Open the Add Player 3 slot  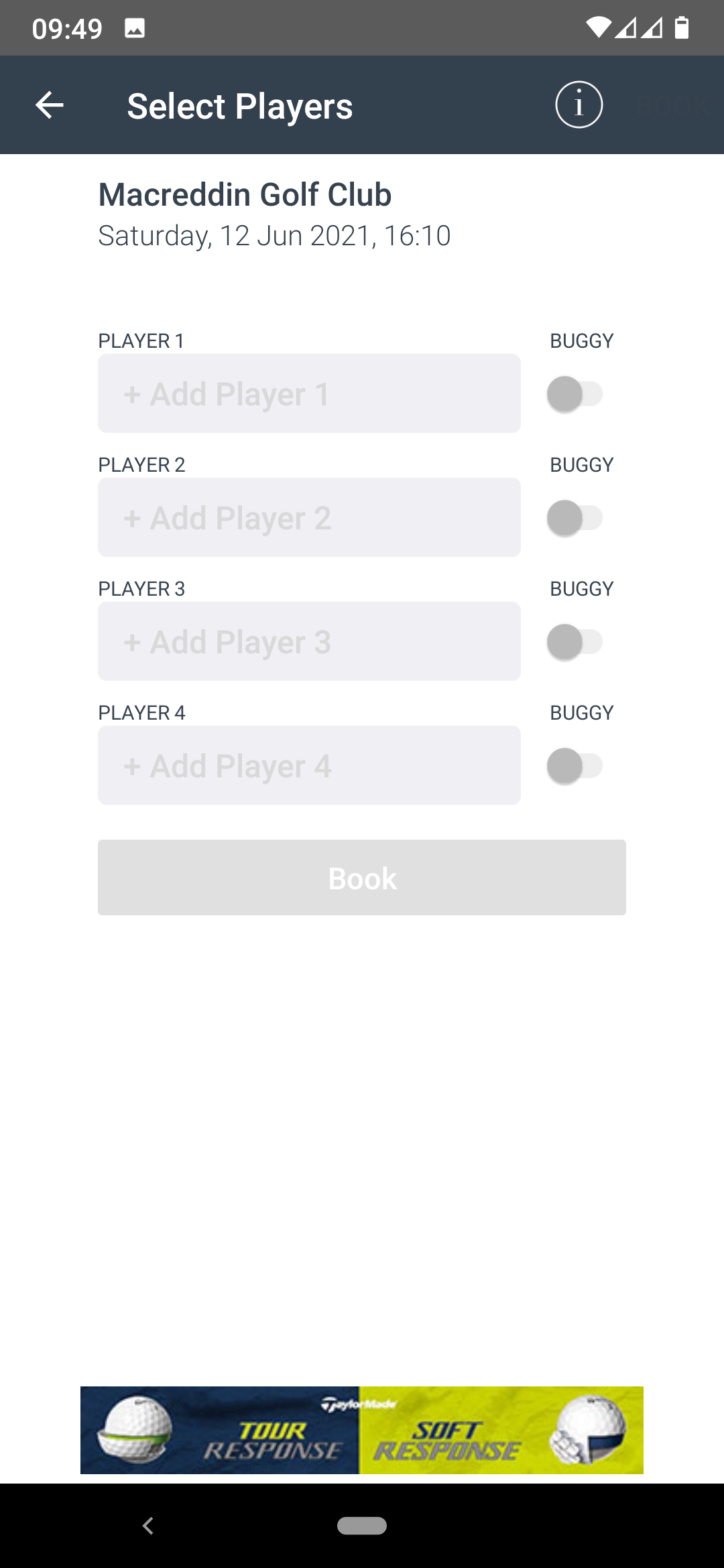click(x=309, y=641)
